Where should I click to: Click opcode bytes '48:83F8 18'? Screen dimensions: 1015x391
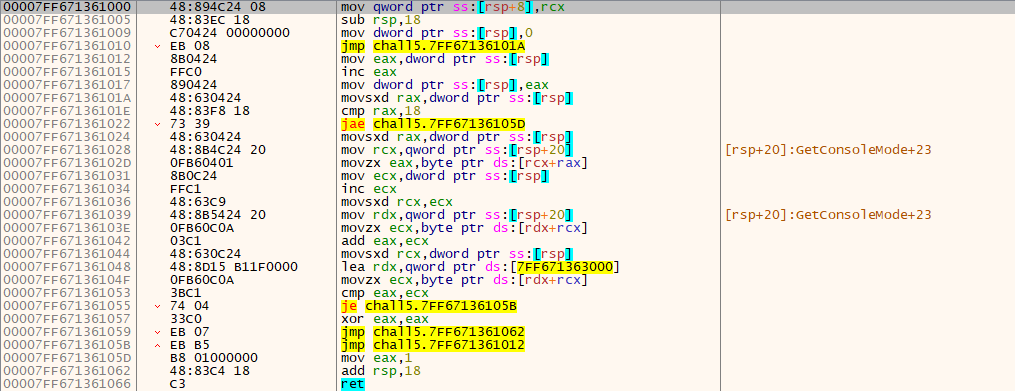tap(201, 111)
